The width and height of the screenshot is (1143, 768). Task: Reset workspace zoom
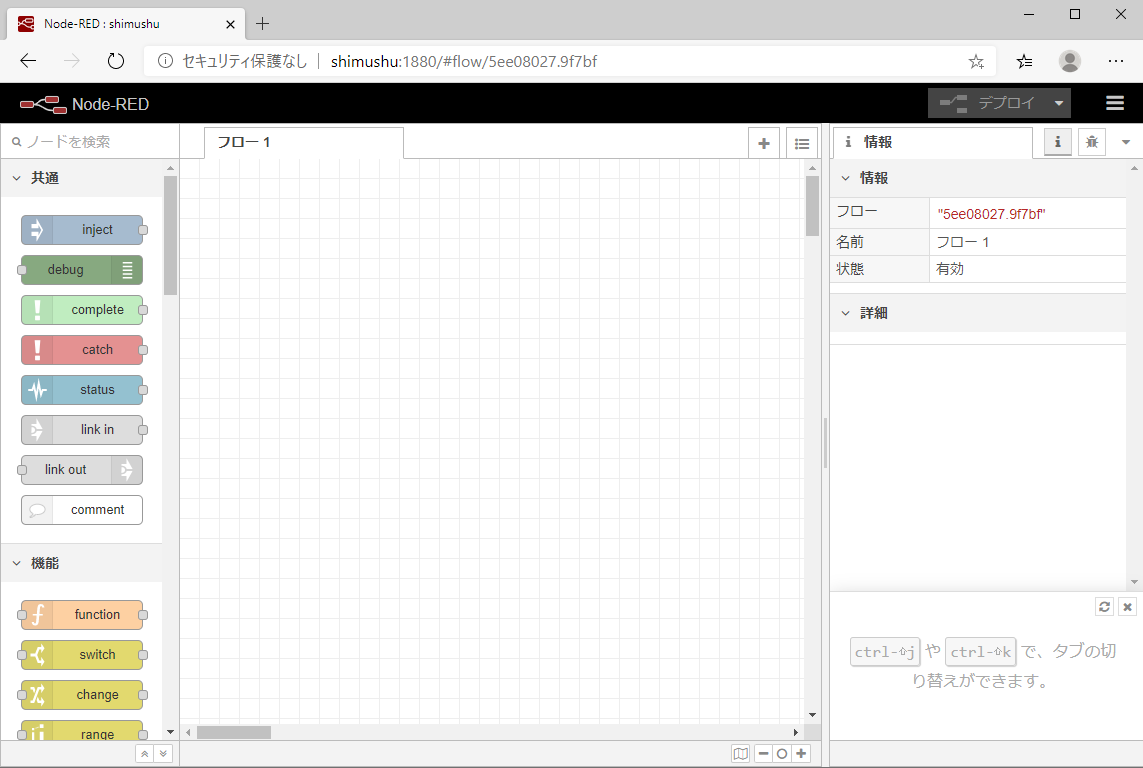click(782, 753)
